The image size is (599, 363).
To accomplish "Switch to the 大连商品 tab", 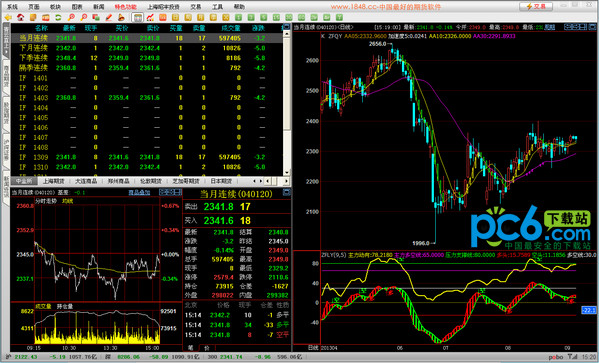I will coord(86,181).
